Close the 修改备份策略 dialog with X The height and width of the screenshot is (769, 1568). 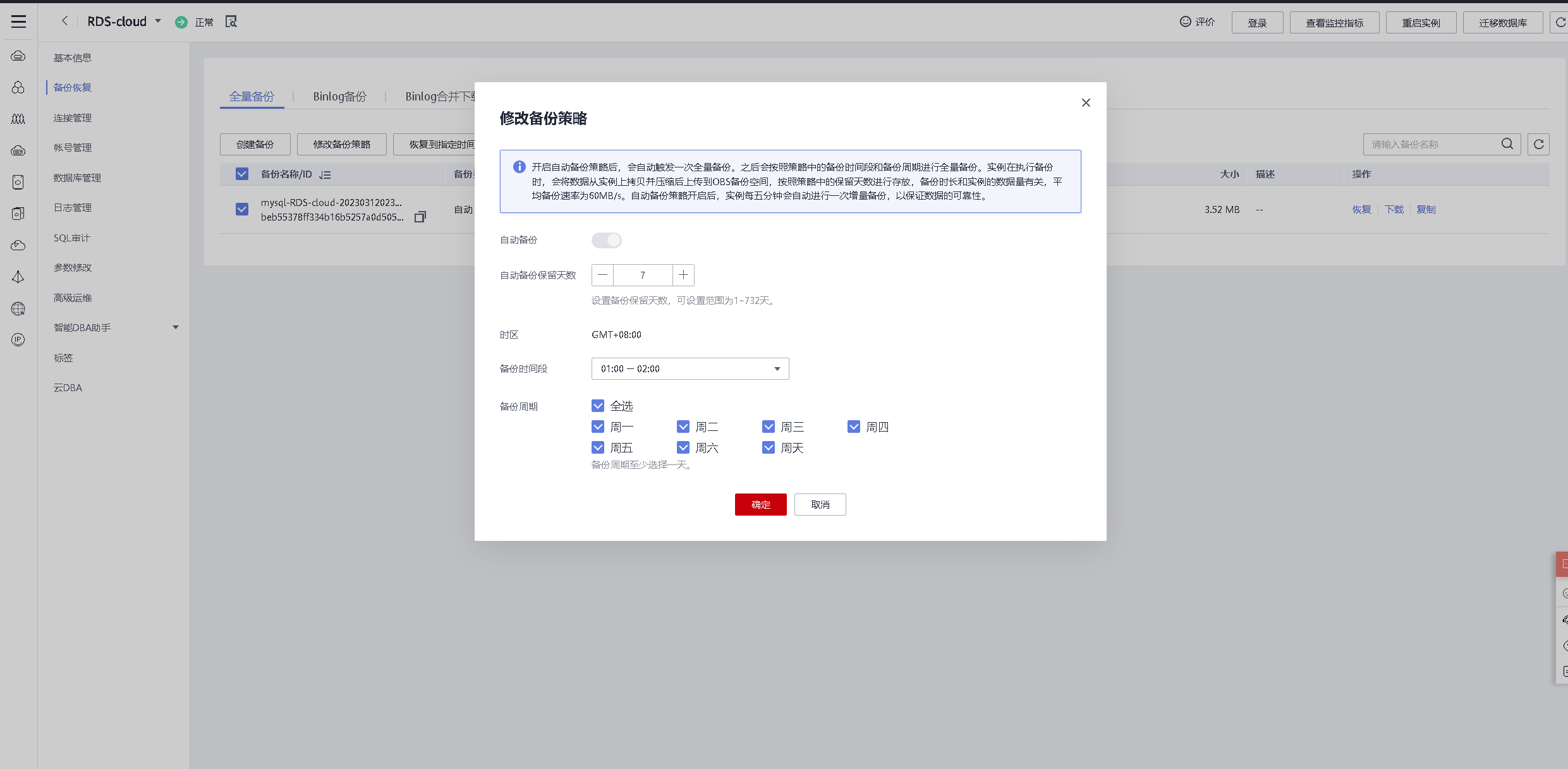pyautogui.click(x=1085, y=102)
